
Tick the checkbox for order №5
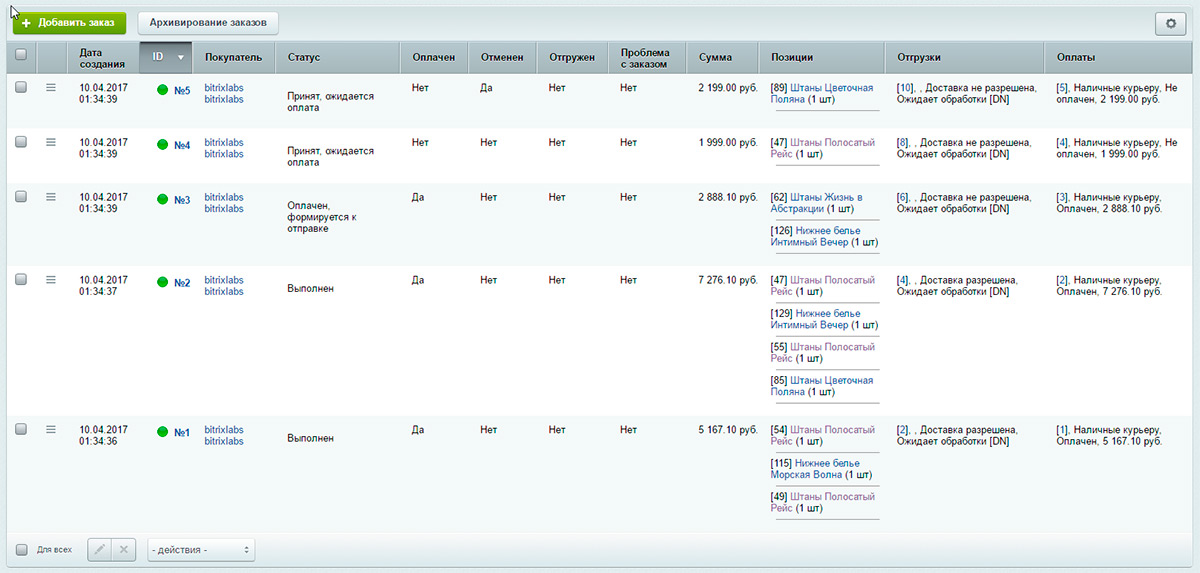pyautogui.click(x=21, y=88)
